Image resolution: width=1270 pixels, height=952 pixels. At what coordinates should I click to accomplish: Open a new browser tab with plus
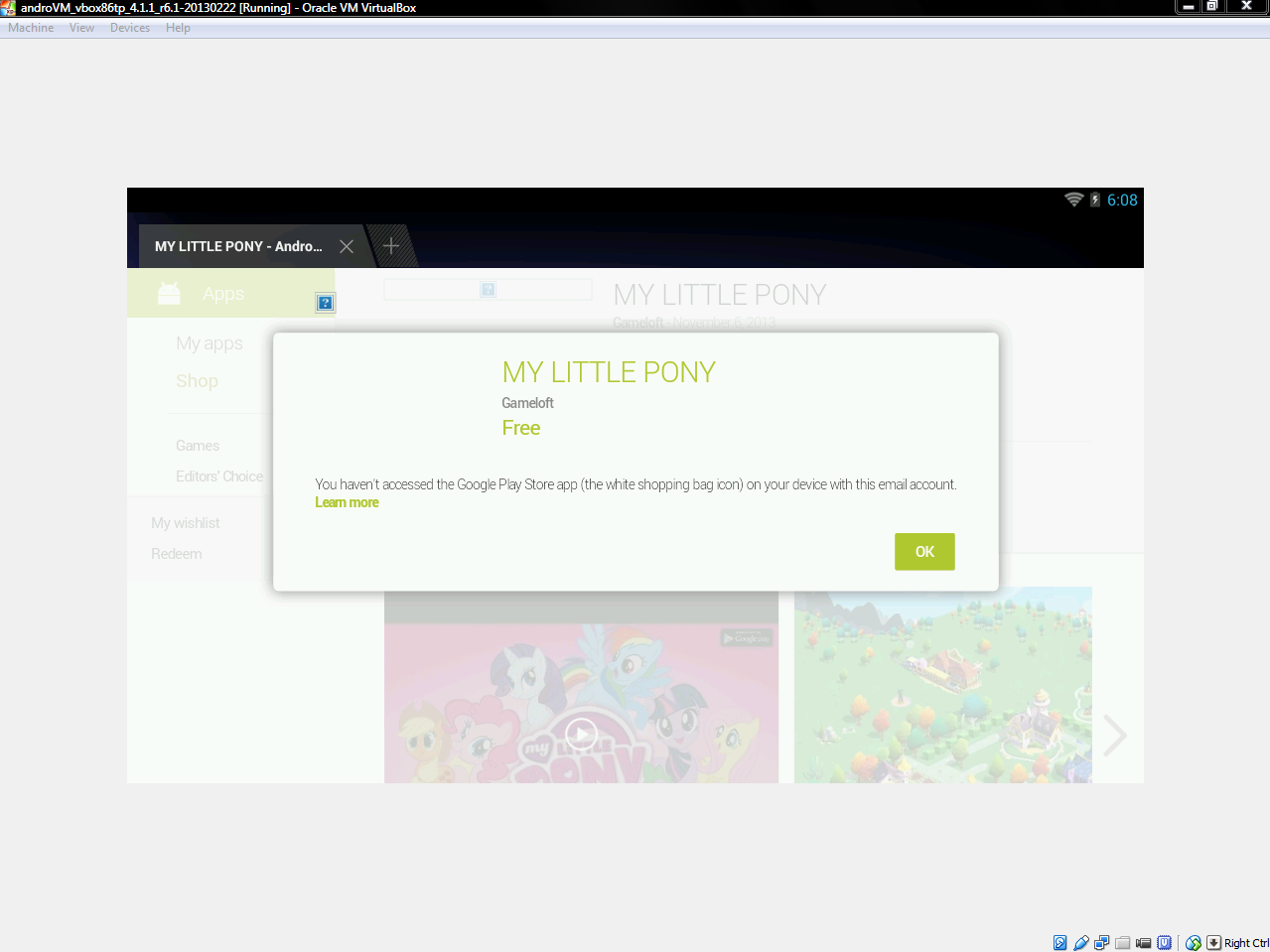click(x=391, y=245)
